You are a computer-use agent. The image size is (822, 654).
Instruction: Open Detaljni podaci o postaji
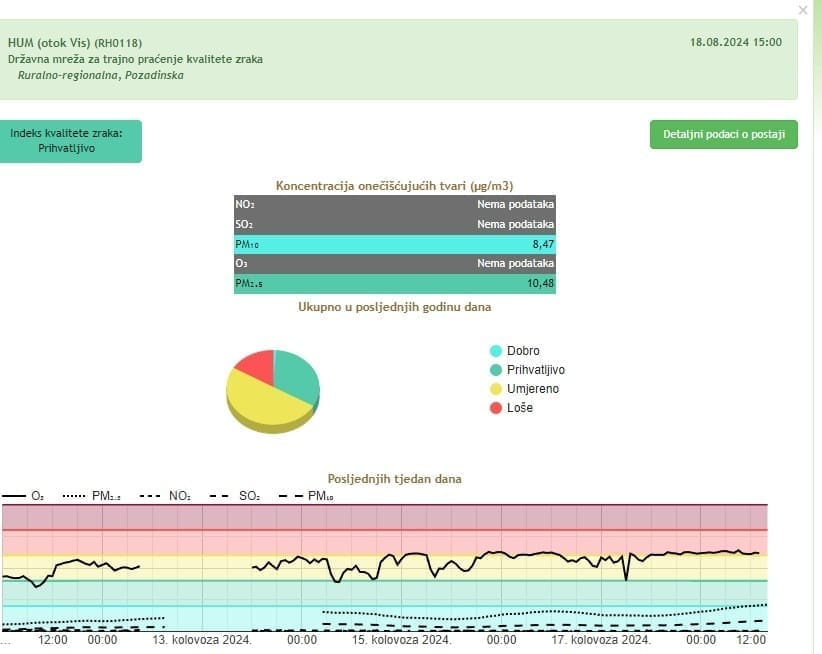coord(723,135)
